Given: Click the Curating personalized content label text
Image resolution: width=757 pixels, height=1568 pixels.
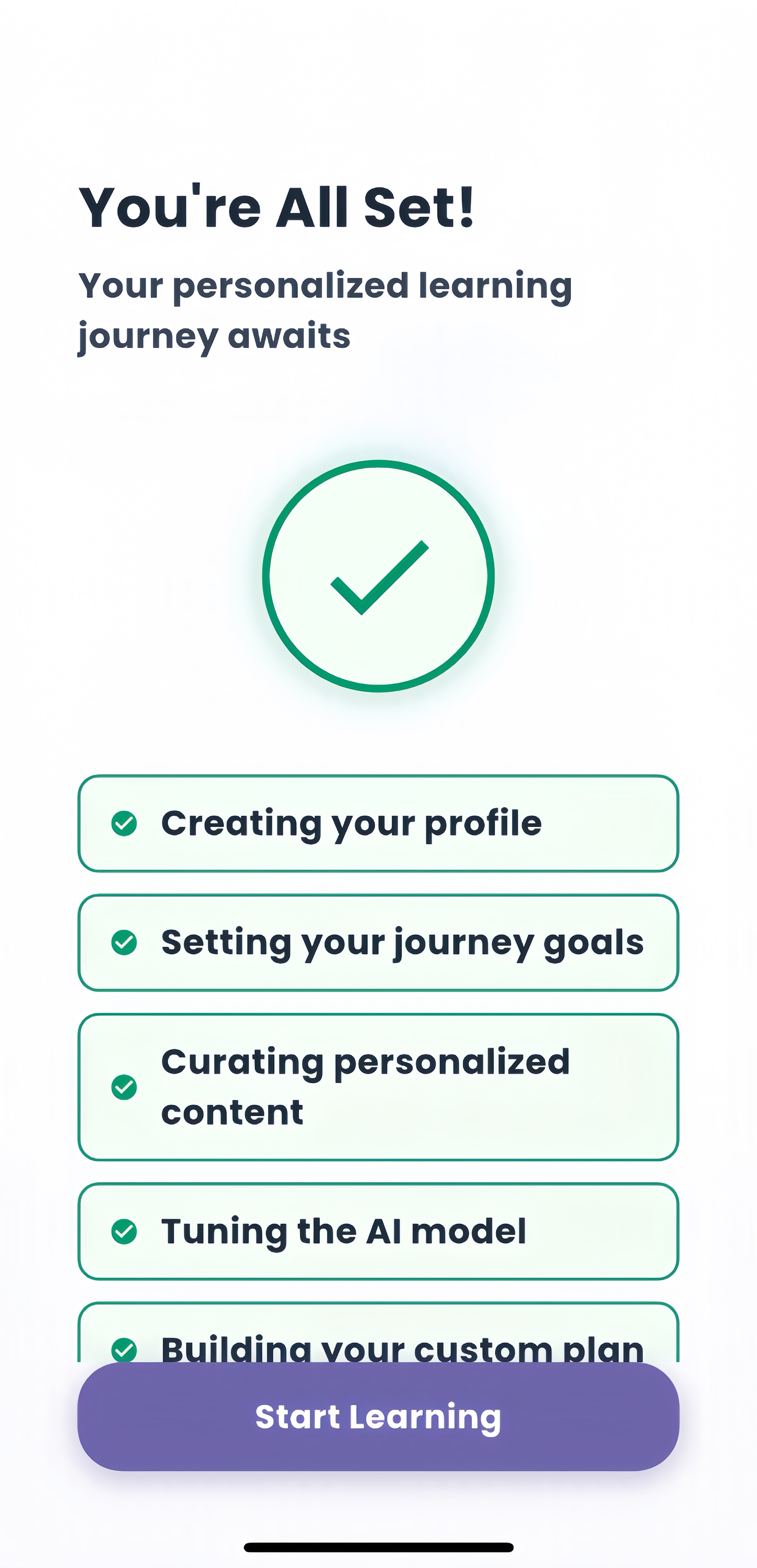Looking at the screenshot, I should coord(365,1087).
